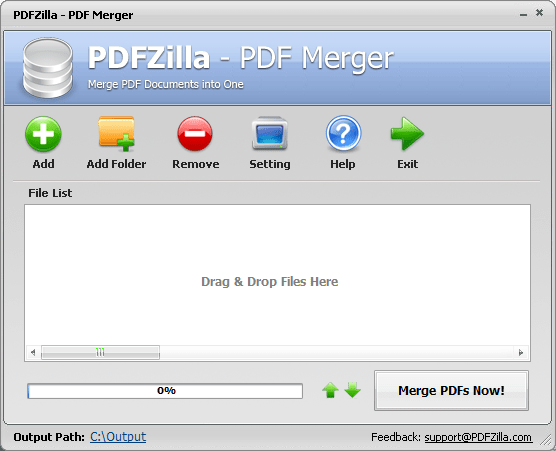
Task: Move file up with green up arrow
Action: (330, 390)
